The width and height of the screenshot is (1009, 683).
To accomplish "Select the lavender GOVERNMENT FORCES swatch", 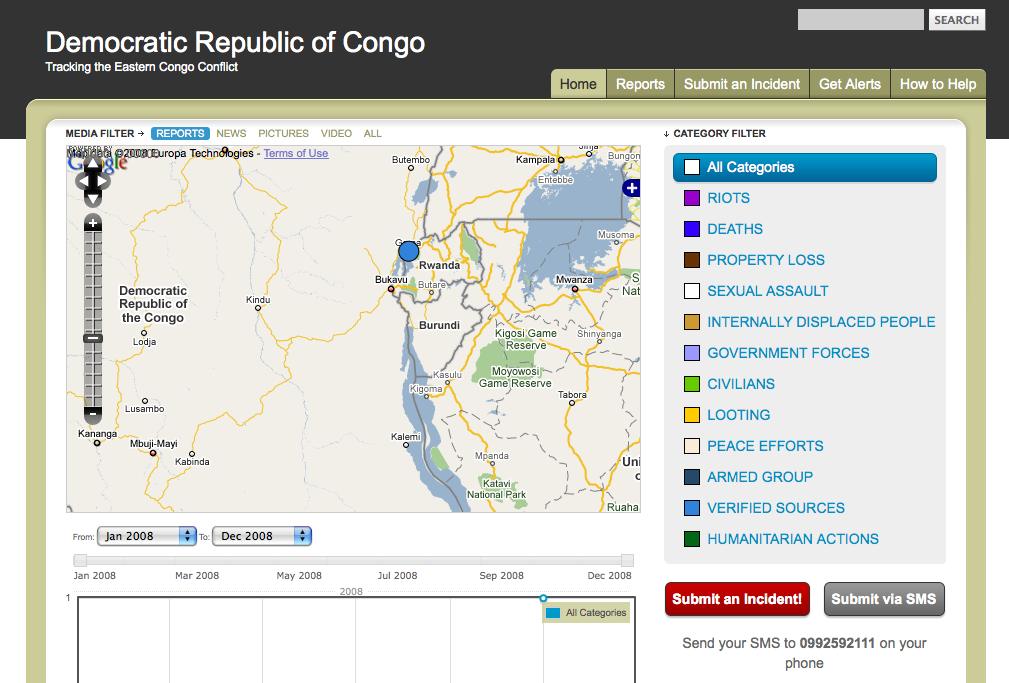I will (692, 353).
